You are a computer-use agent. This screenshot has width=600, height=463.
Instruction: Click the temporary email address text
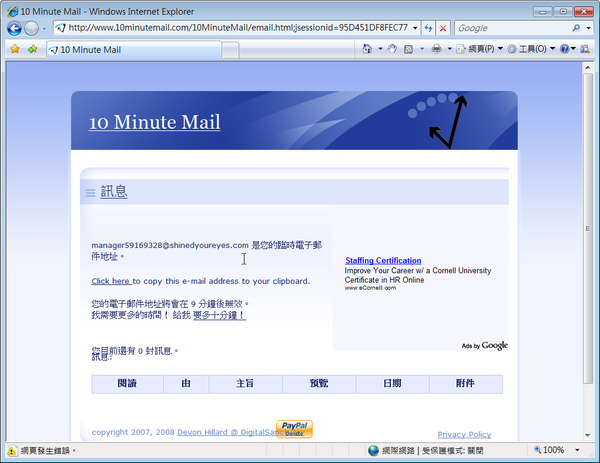pos(170,245)
